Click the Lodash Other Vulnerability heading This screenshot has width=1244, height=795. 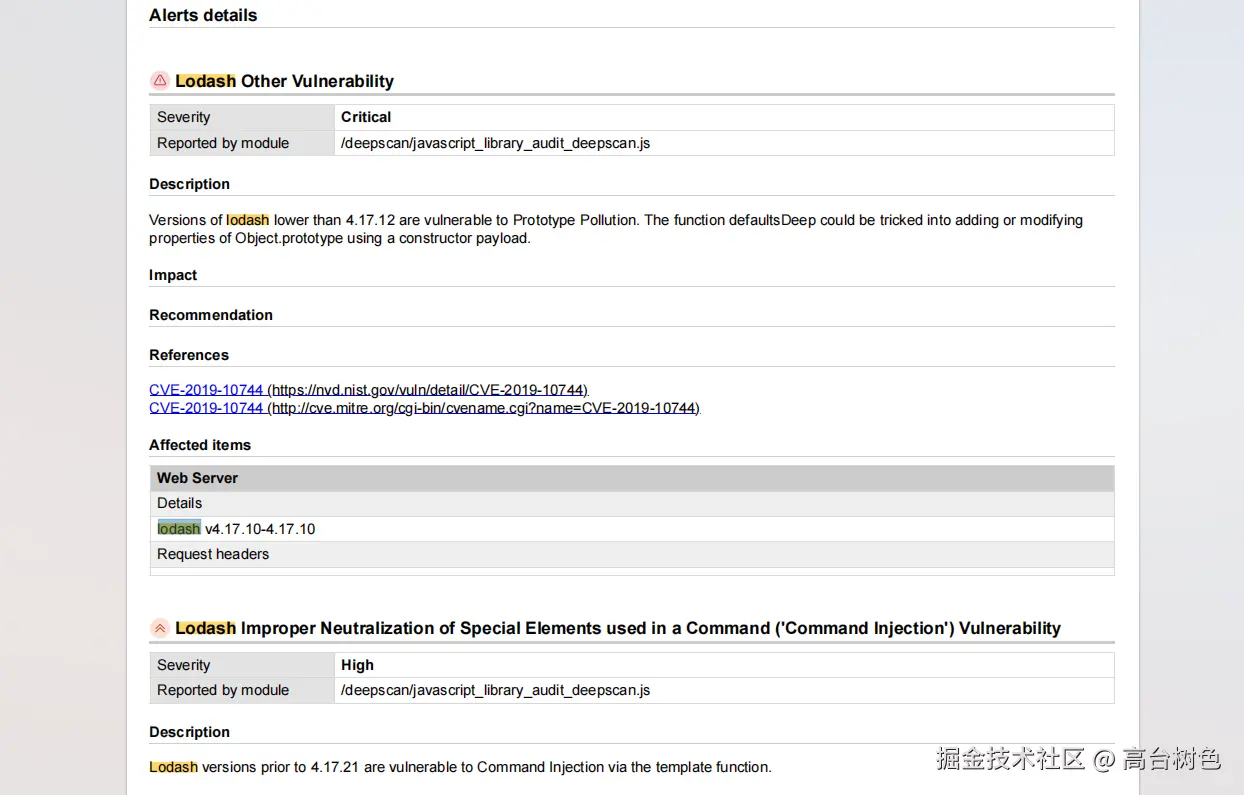tap(284, 81)
